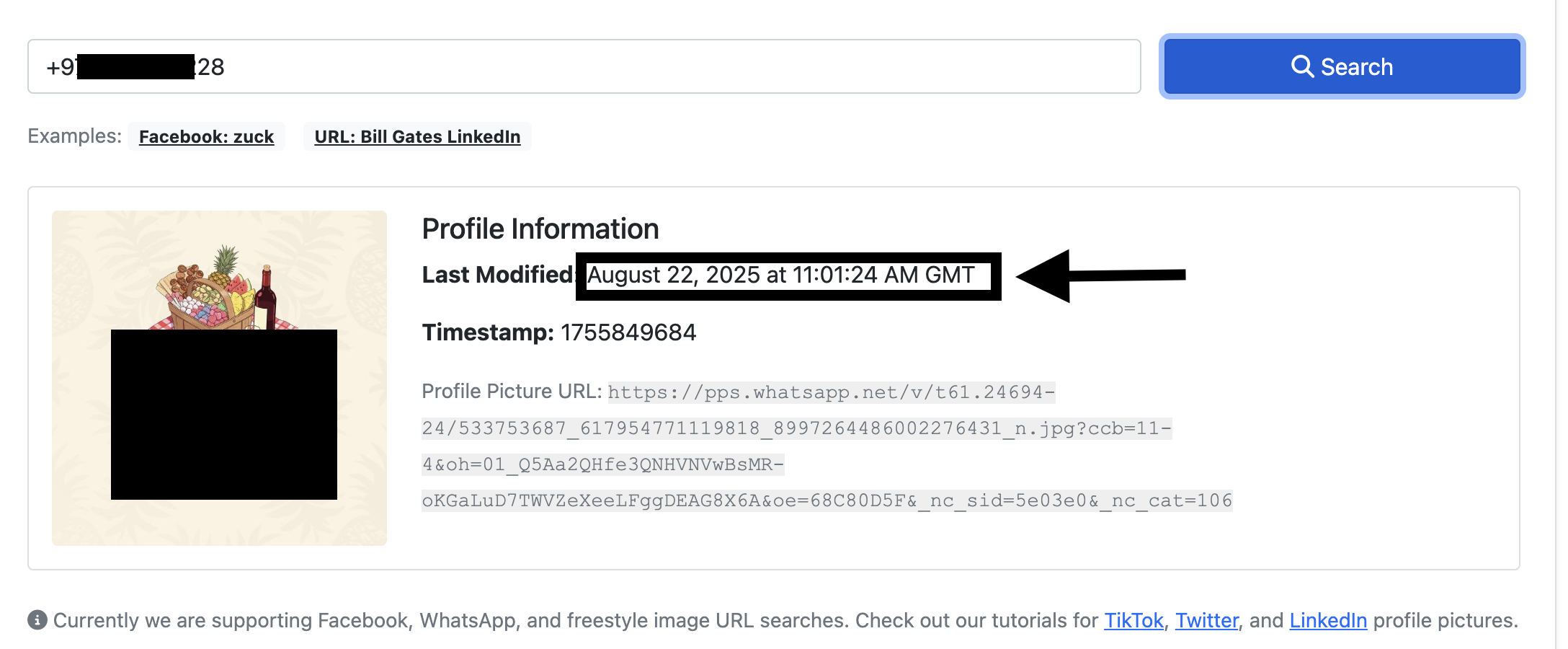Open the TikTok tutorial link
The width and height of the screenshot is (1568, 649).
pos(1133,620)
